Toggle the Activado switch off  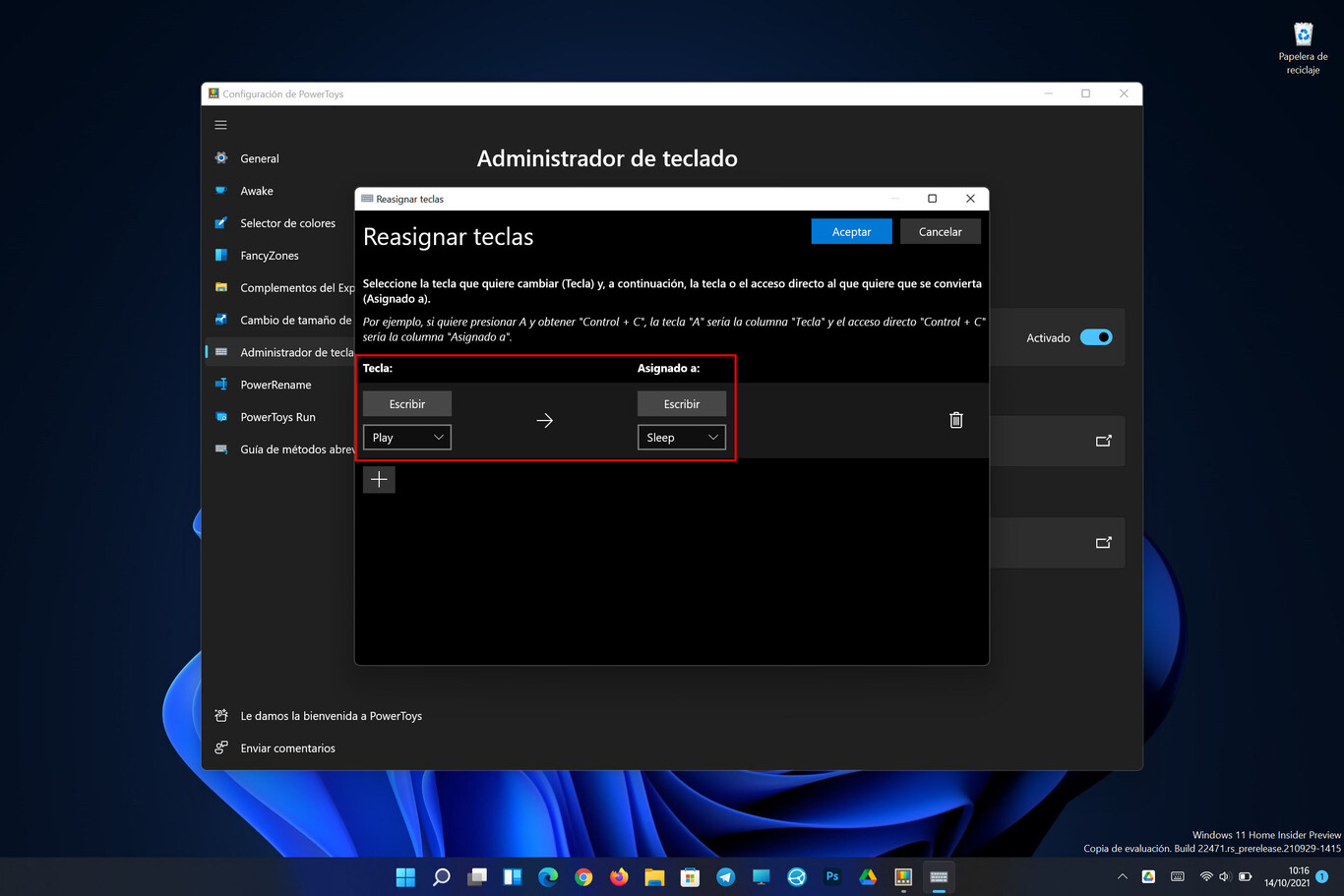pyautogui.click(x=1096, y=336)
